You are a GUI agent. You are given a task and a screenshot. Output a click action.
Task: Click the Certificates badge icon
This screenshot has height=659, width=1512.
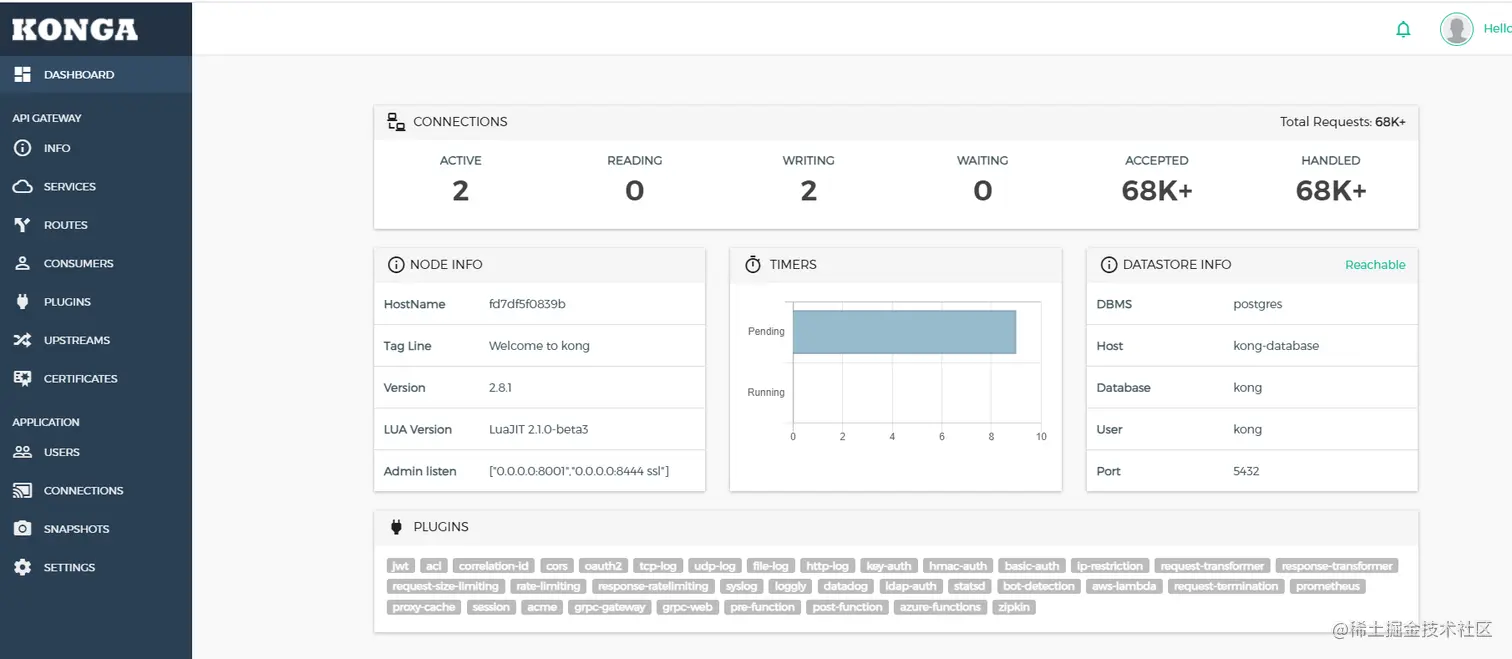[x=22, y=378]
